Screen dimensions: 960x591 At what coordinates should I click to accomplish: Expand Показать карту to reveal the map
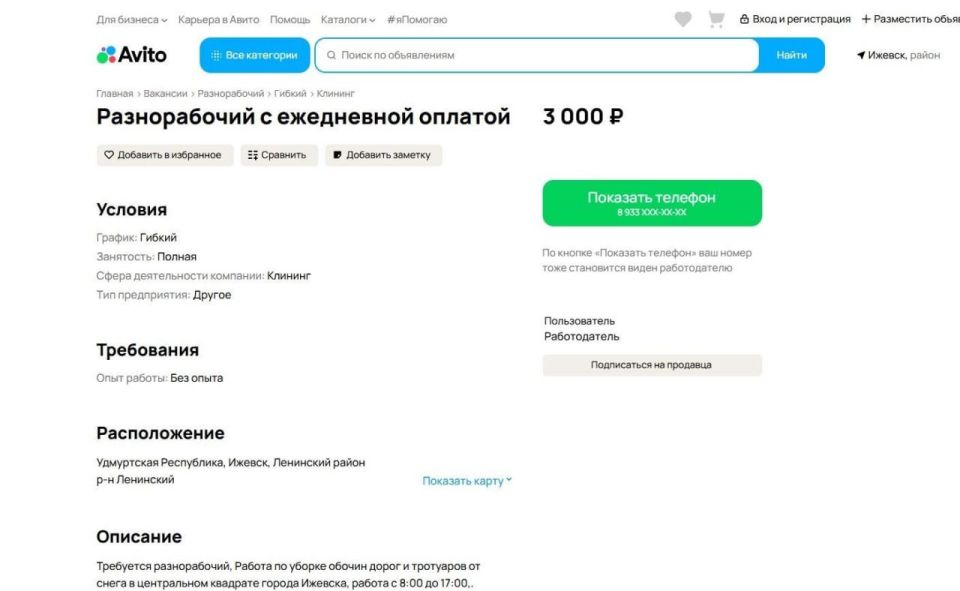464,480
